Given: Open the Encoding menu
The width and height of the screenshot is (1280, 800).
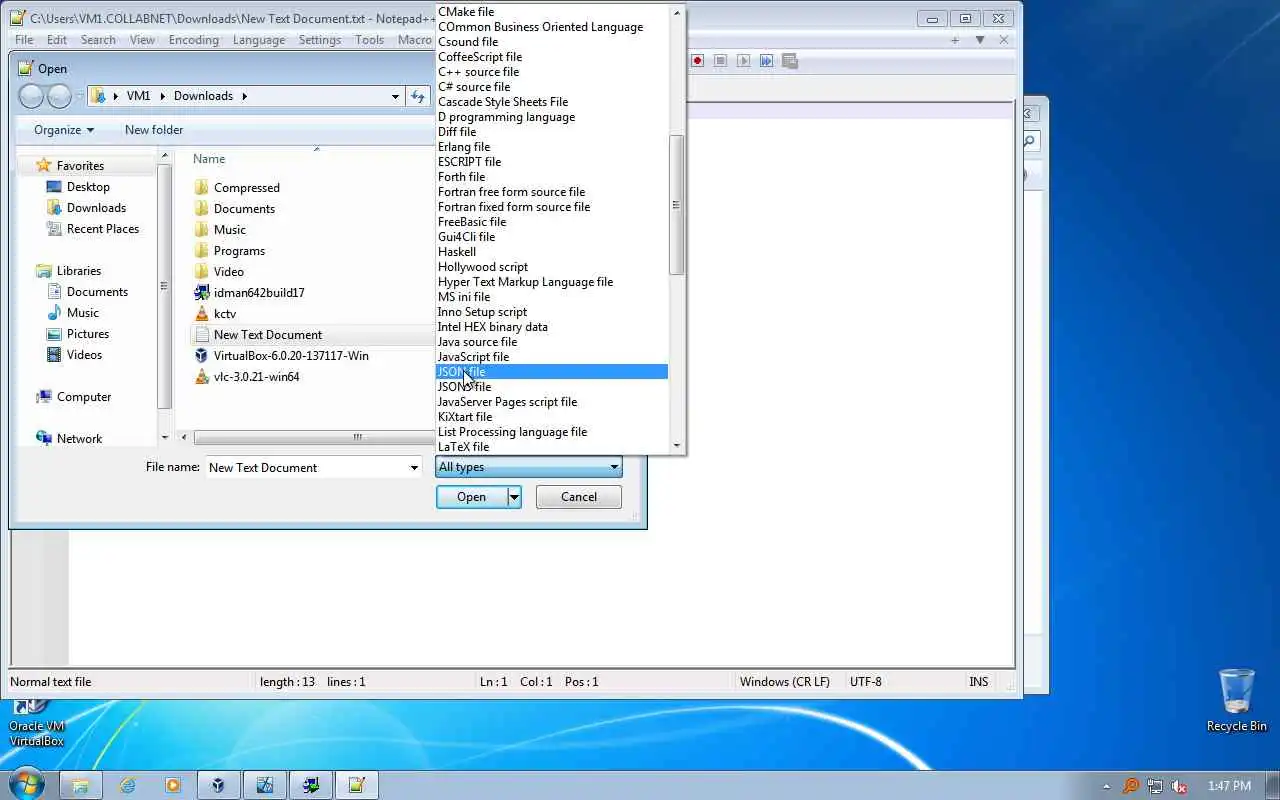Looking at the screenshot, I should point(193,40).
